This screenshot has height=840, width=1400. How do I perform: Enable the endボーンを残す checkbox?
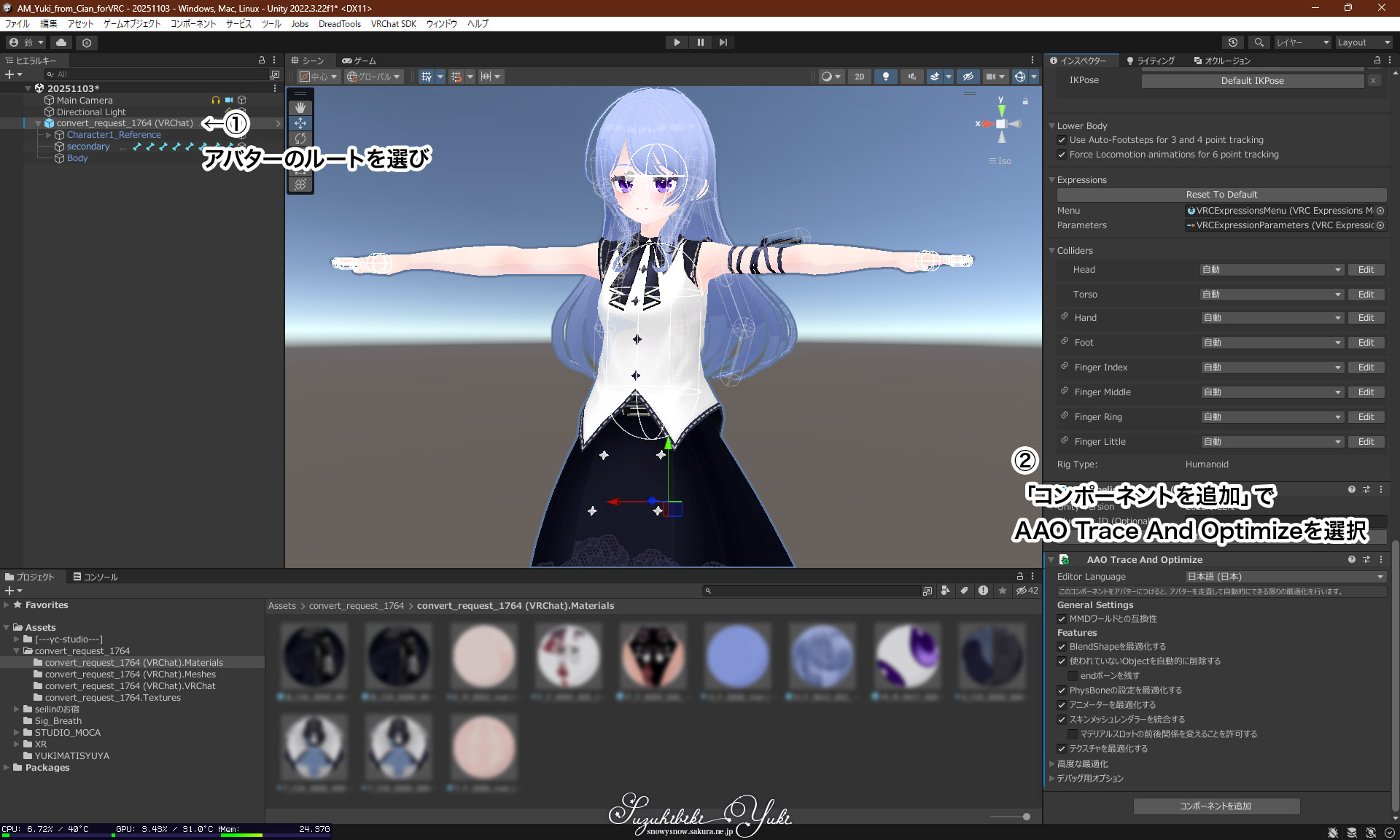click(1073, 676)
